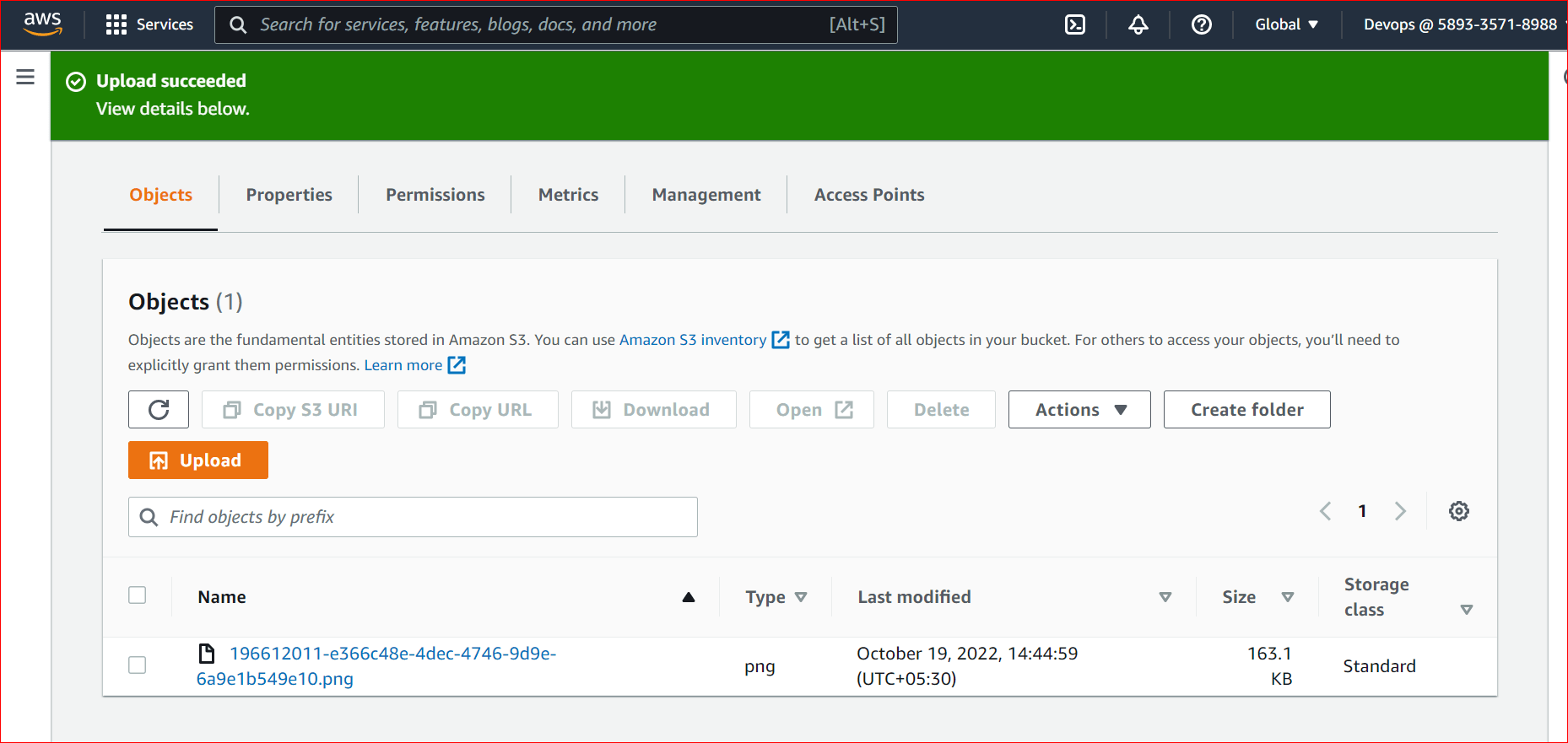1568x743 pixels.
Task: Select all objects checkbox in header
Action: click(138, 595)
